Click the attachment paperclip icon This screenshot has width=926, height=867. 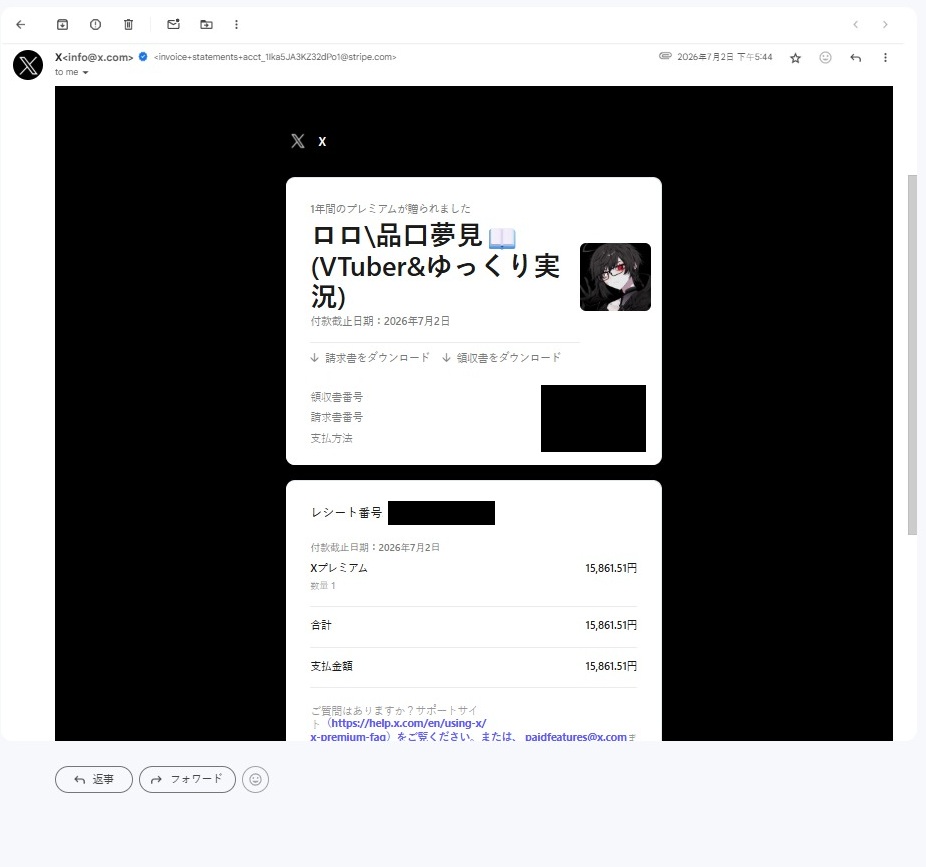pyautogui.click(x=665, y=56)
